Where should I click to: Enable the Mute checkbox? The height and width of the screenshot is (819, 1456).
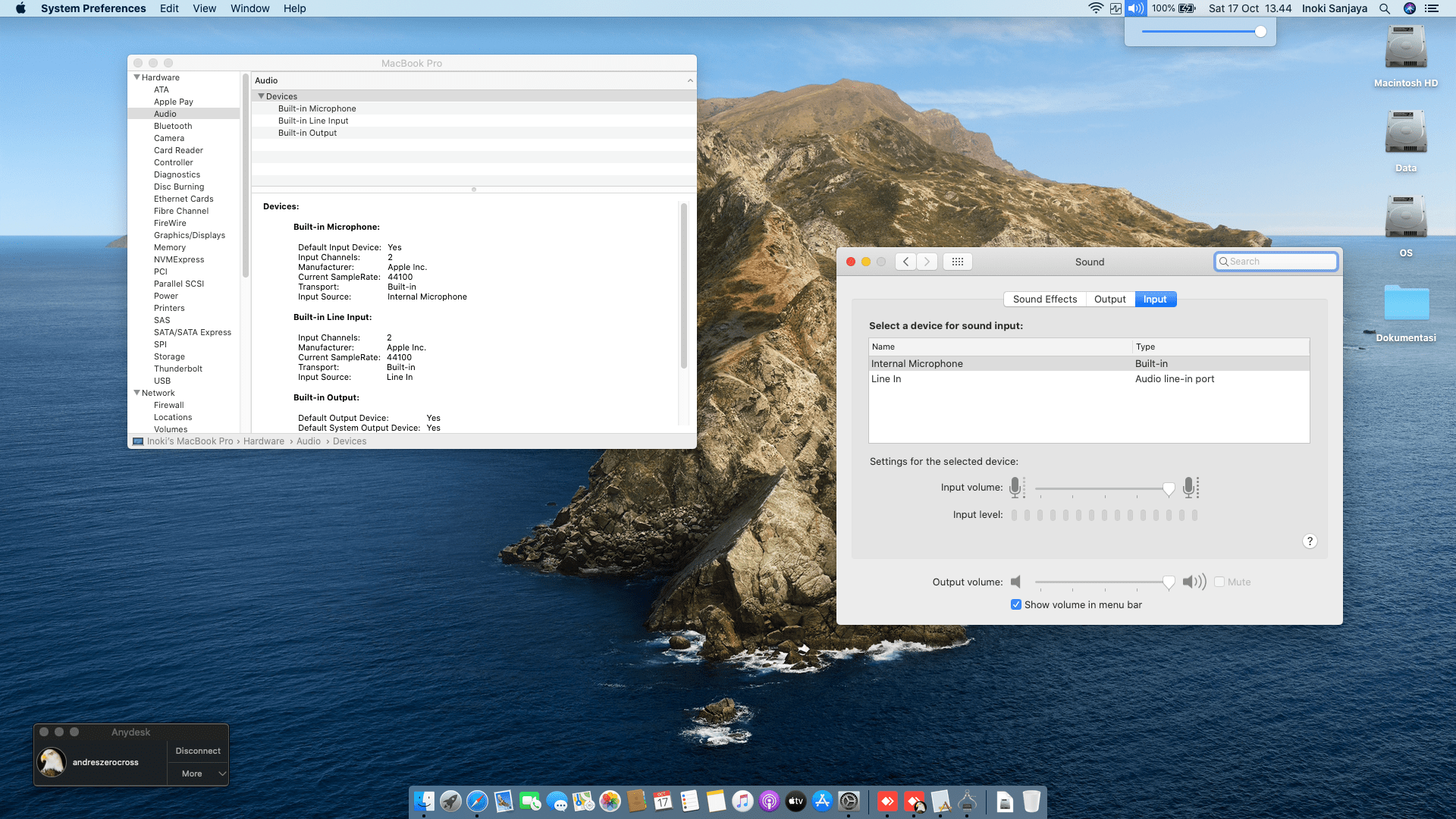pos(1219,582)
